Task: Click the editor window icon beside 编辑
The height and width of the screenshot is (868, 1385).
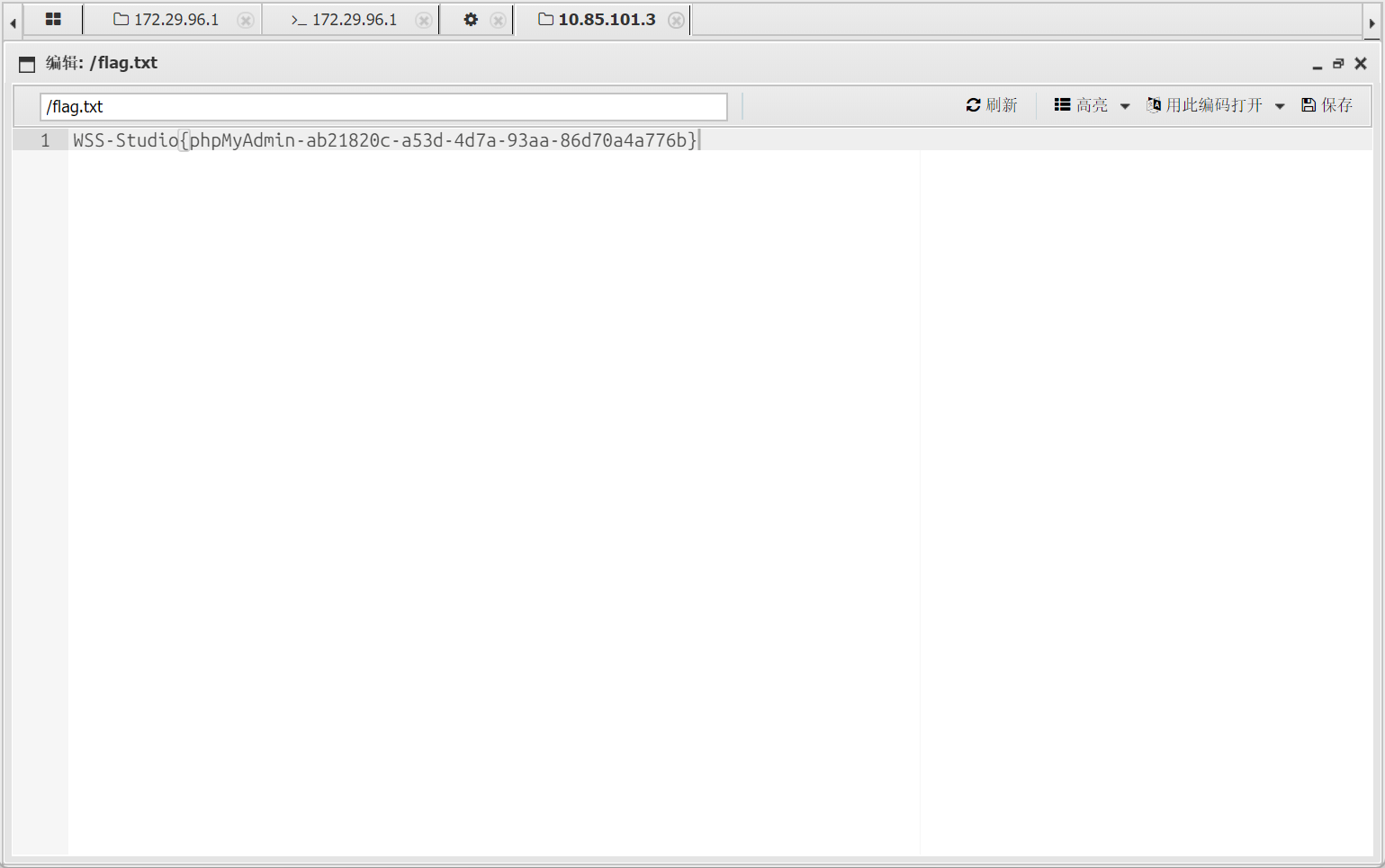Action: pos(27,64)
